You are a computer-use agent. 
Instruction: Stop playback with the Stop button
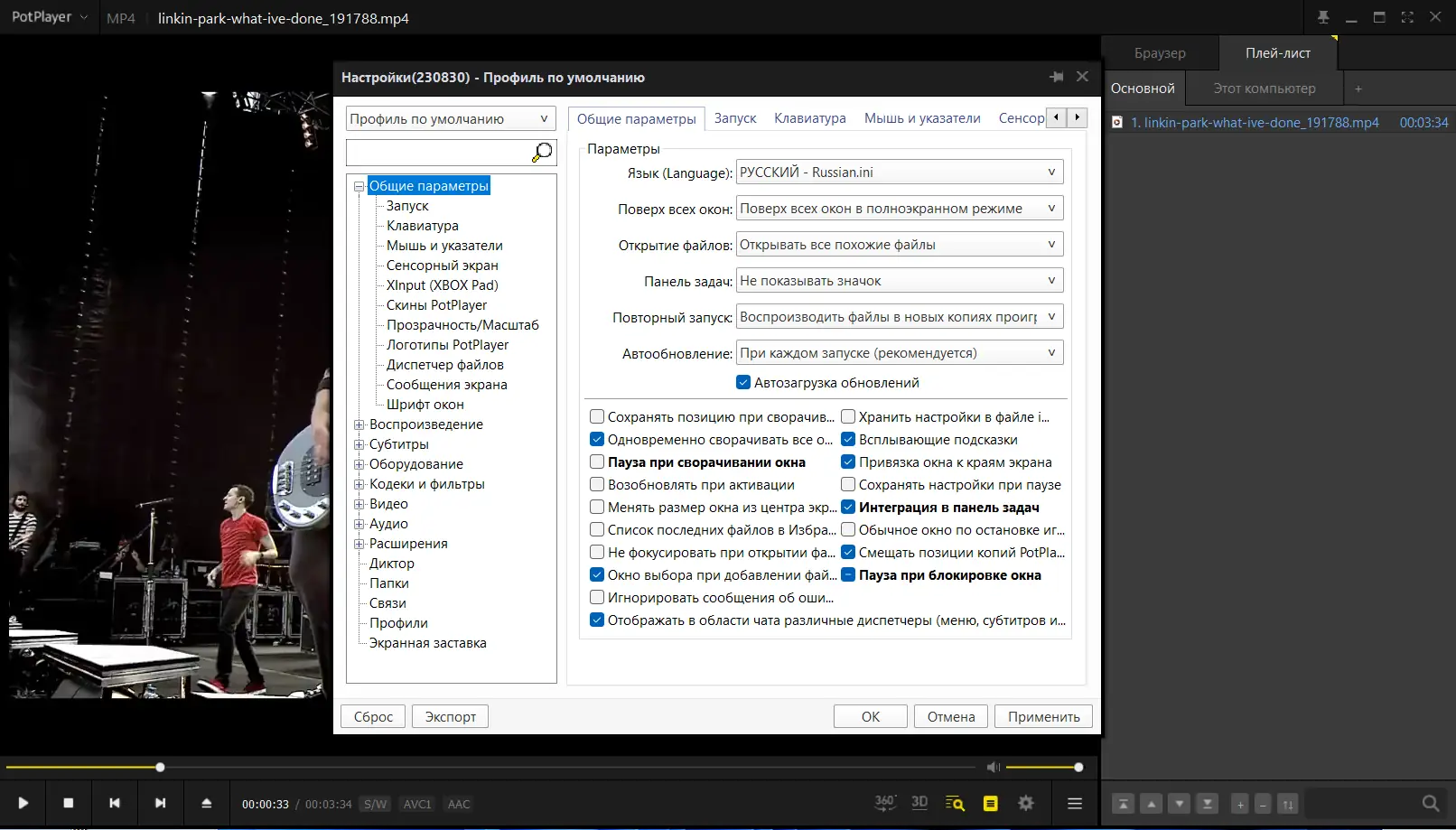coord(69,803)
